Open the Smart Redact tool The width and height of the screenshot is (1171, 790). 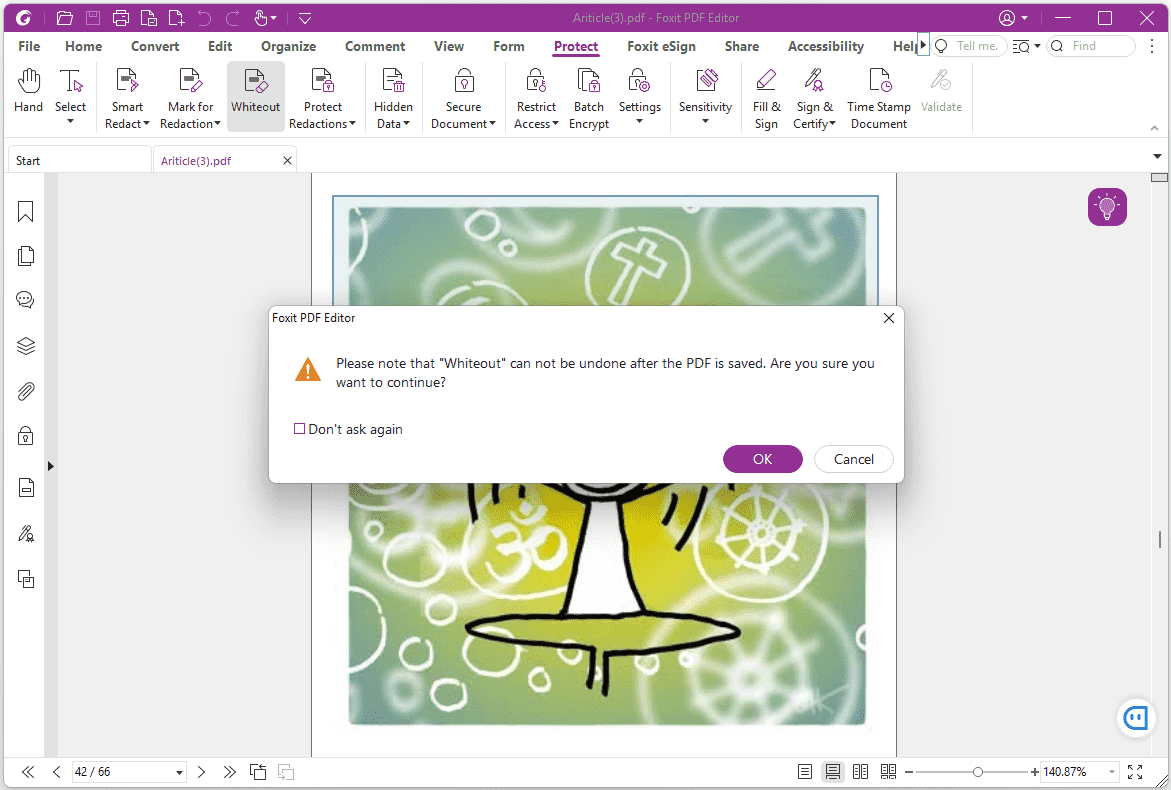(x=127, y=95)
